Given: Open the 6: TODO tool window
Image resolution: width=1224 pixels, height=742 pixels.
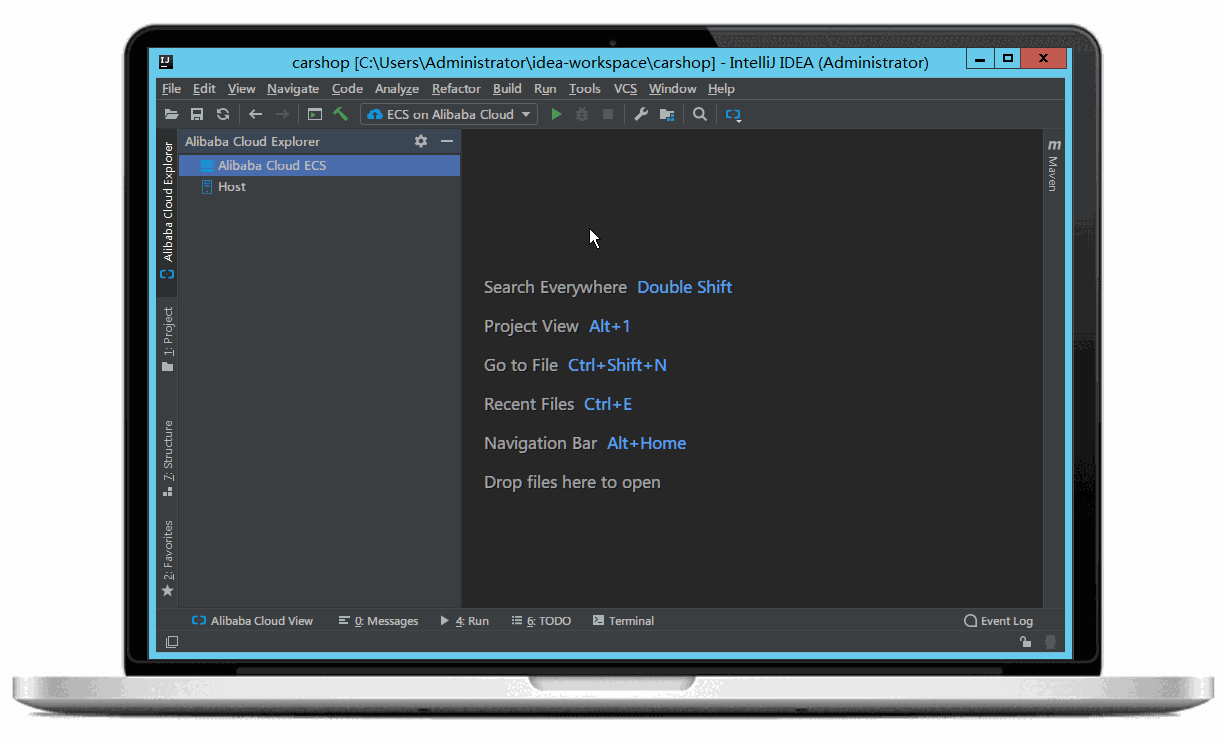Looking at the screenshot, I should 541,621.
